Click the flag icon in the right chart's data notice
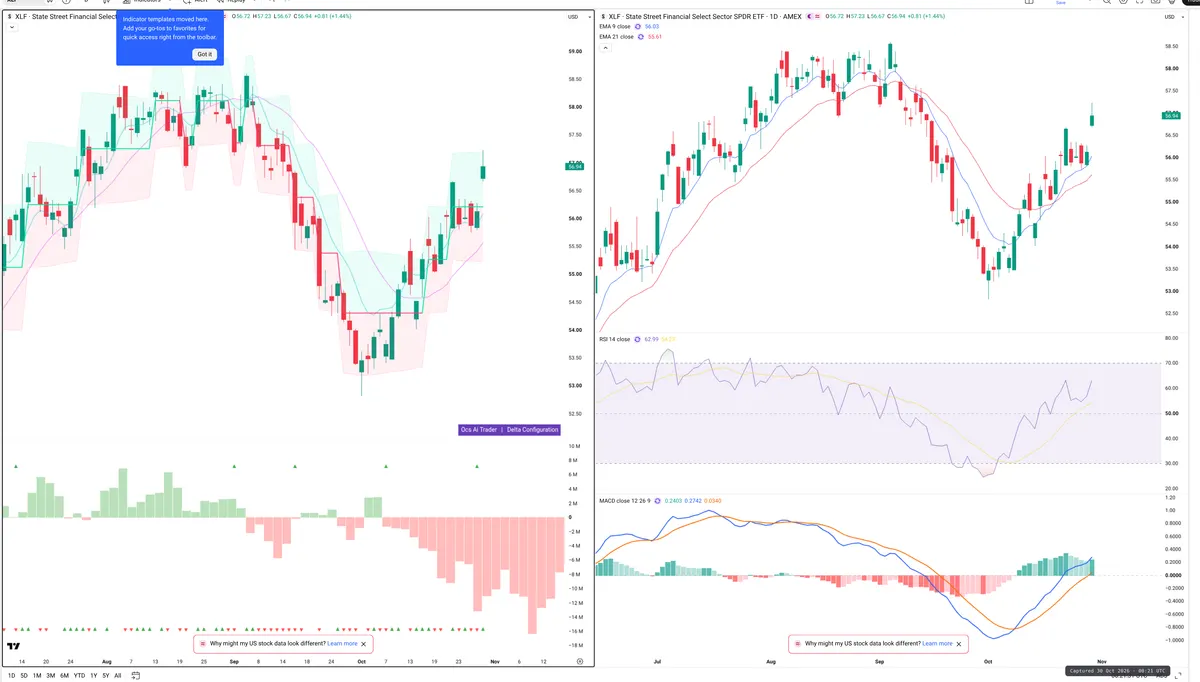The width and height of the screenshot is (1200, 682). pos(797,644)
